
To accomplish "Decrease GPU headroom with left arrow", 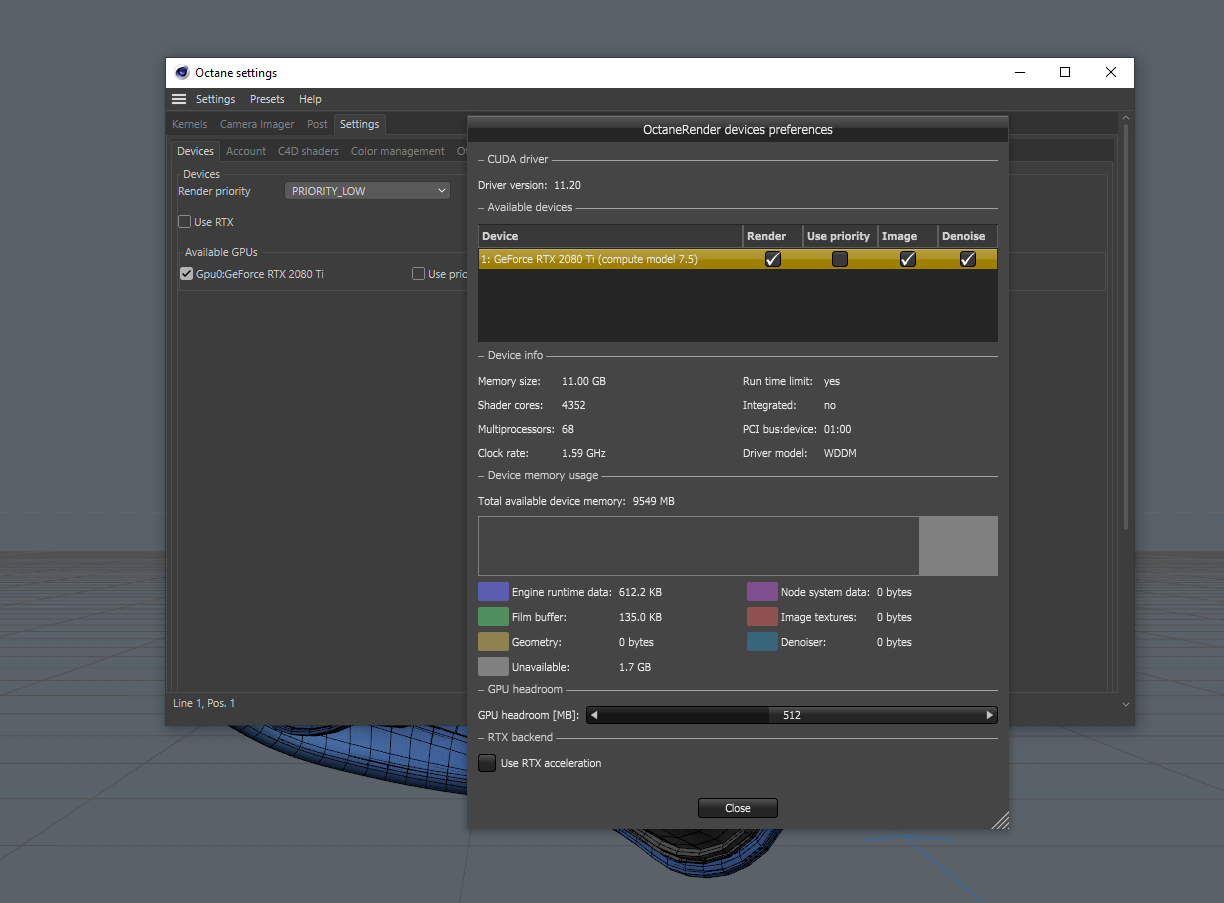I will 593,715.
